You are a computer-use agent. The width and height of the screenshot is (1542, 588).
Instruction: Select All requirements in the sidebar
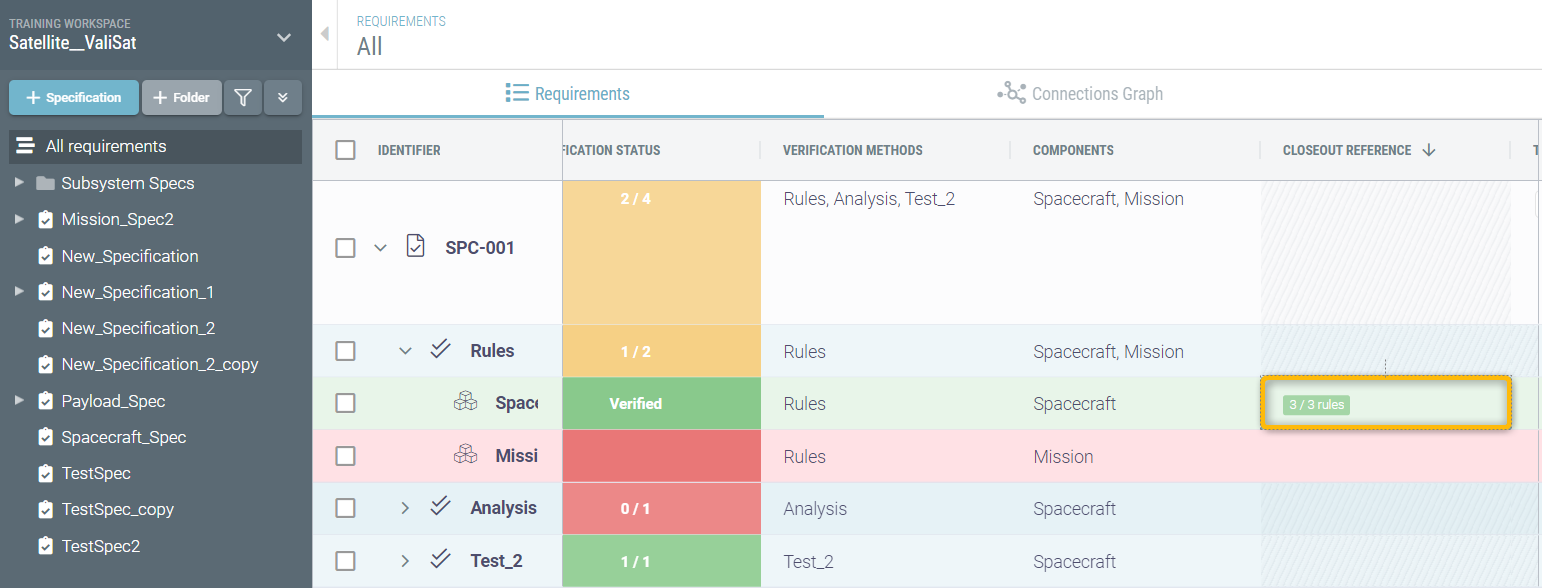coord(155,146)
